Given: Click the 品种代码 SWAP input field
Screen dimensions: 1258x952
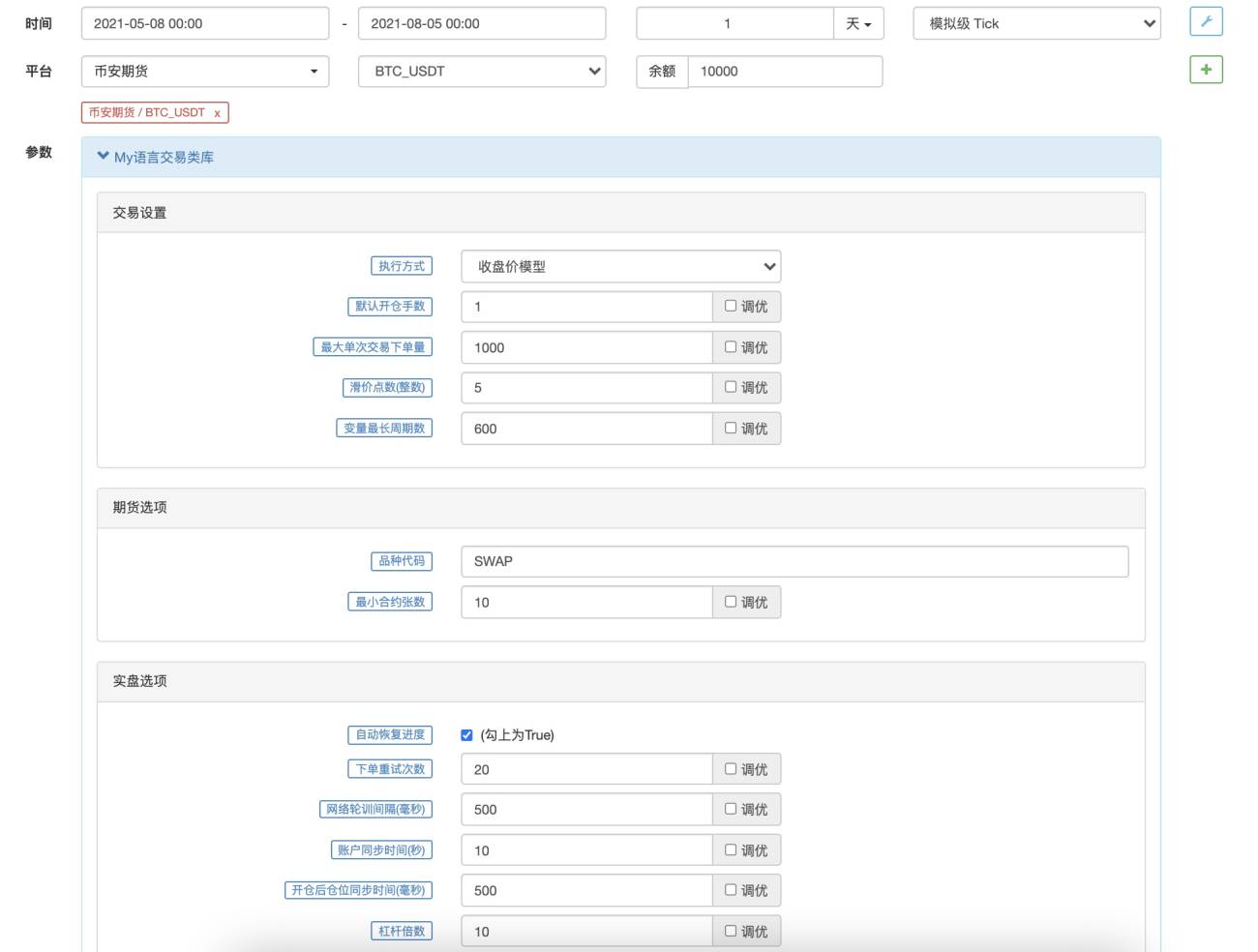Looking at the screenshot, I should [x=794, y=561].
